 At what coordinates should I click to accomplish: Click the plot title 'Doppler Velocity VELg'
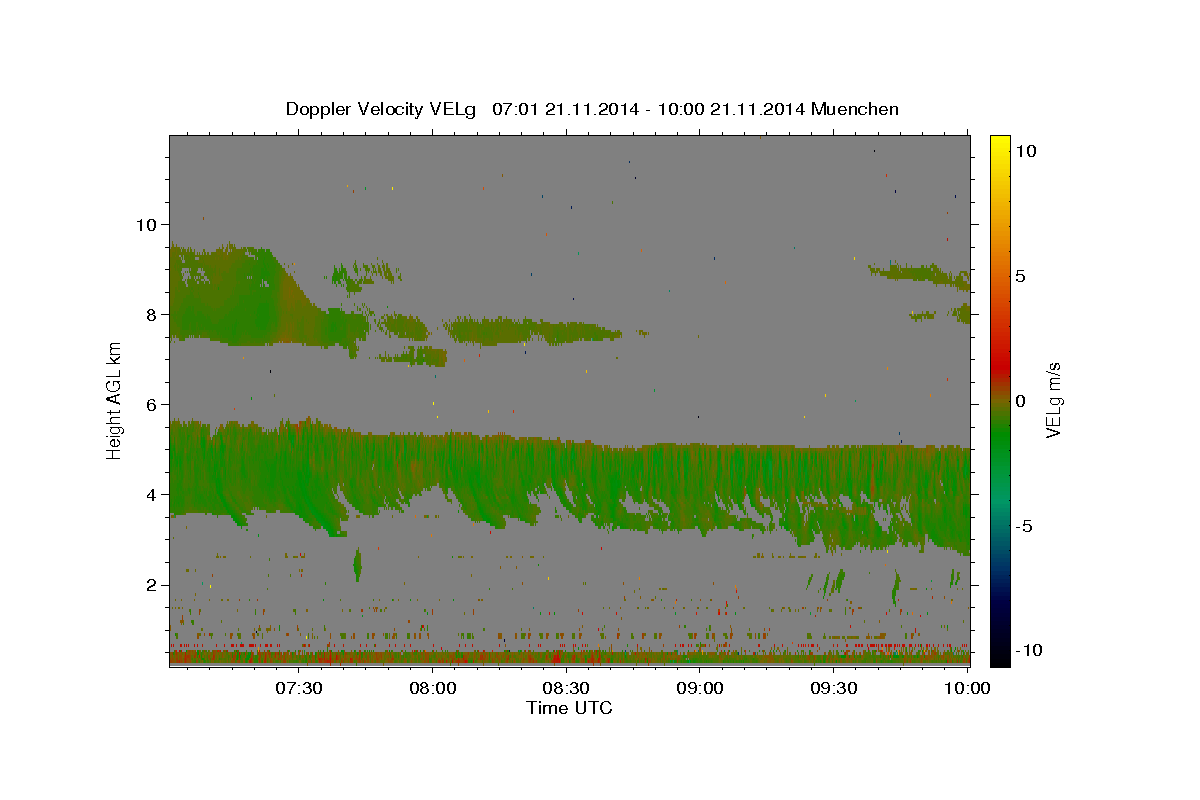click(x=381, y=109)
